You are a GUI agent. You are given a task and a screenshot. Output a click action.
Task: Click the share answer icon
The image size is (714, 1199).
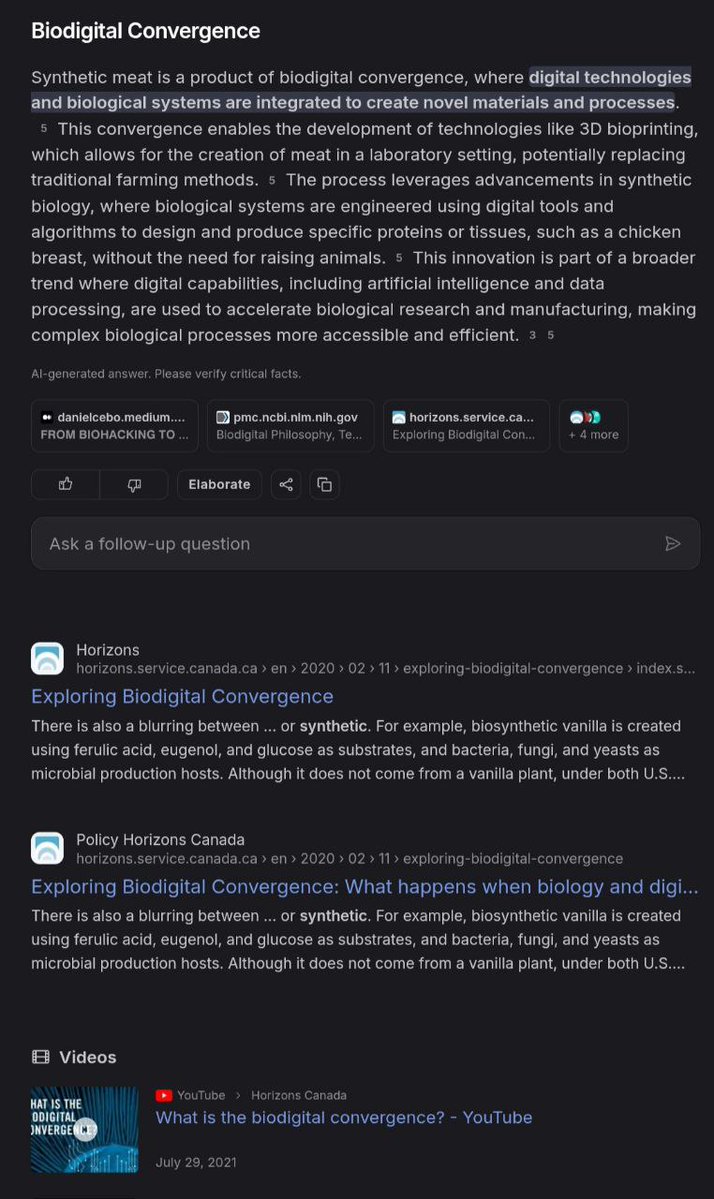pos(286,484)
